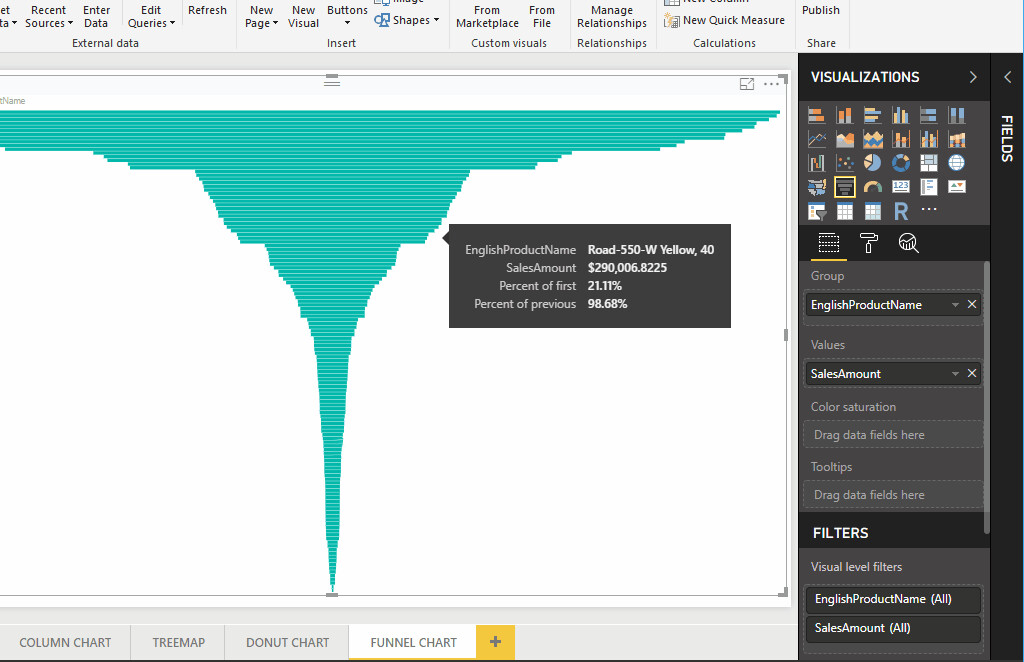Click the card (123) visualization icon

(901, 187)
